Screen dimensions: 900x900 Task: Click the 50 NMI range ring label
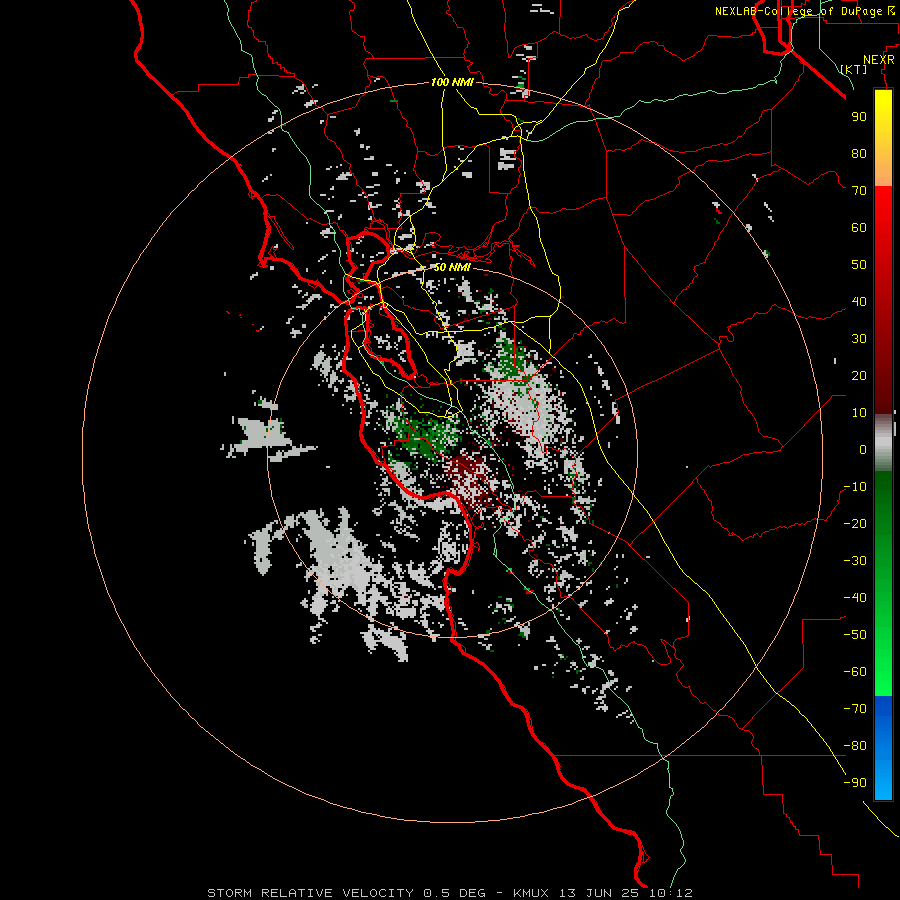click(451, 267)
